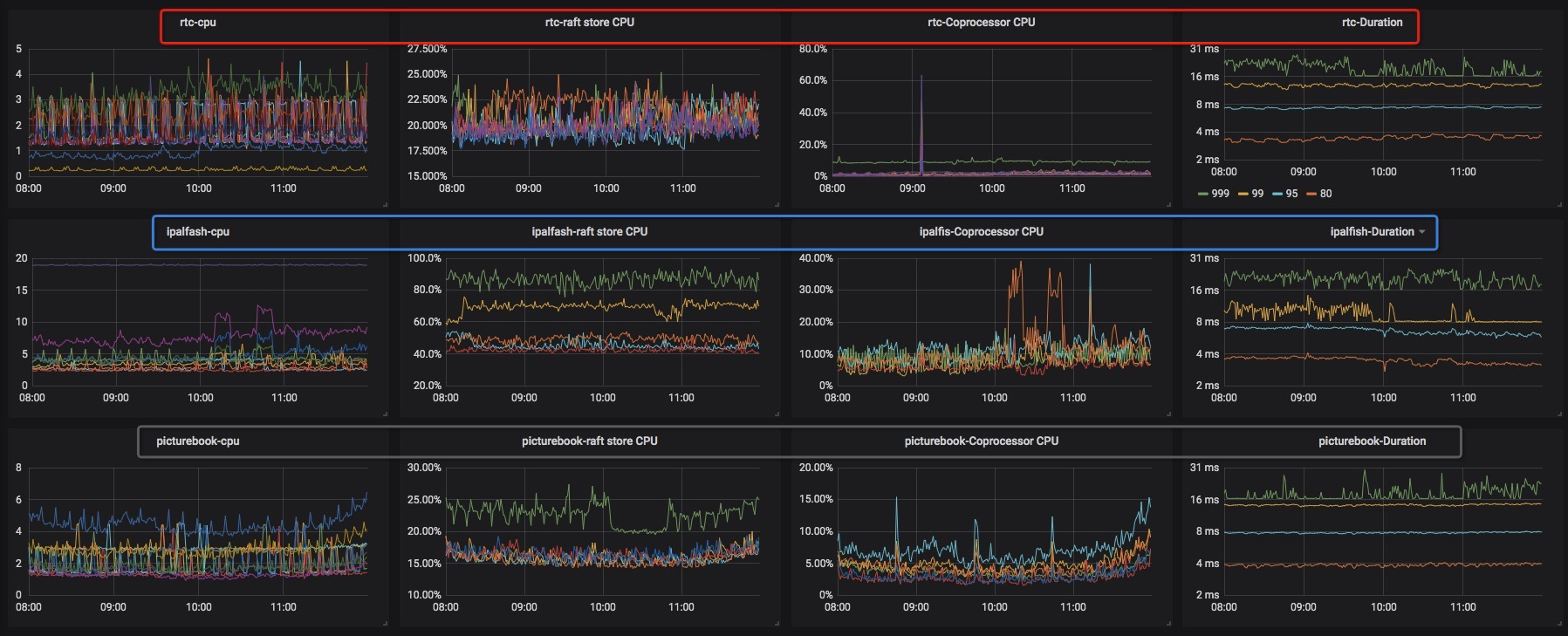Click the ipalfash-raft store CPU panel title
The image size is (1568, 636).
(590, 232)
